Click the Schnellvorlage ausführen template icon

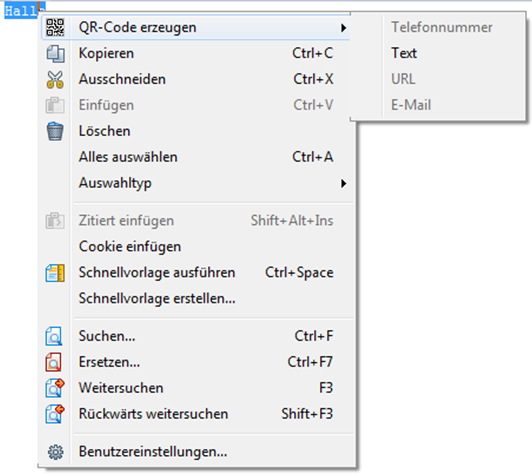[55, 273]
